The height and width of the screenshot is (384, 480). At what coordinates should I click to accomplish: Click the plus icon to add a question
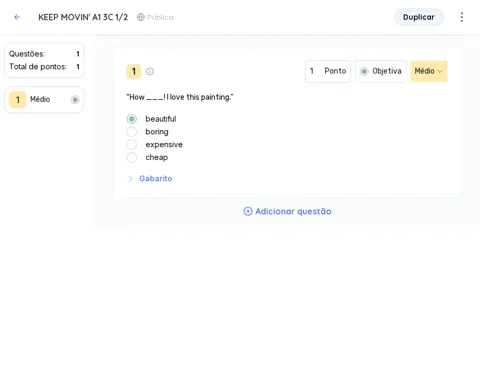pyautogui.click(x=248, y=211)
